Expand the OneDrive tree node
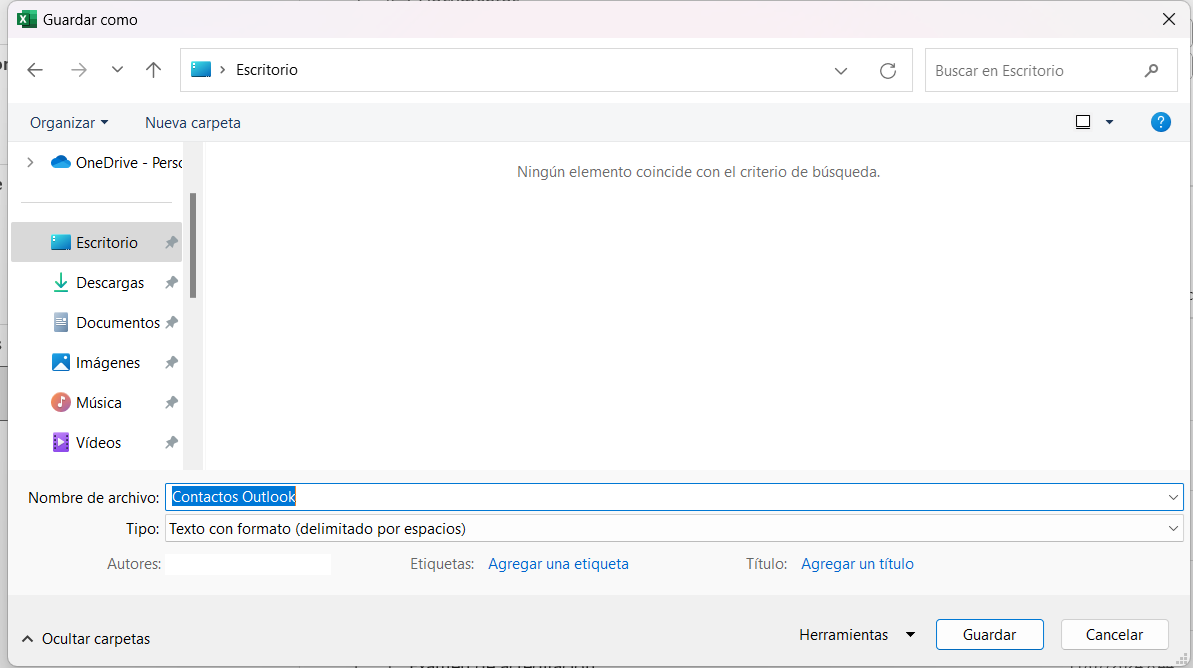Viewport: 1193px width, 668px height. coord(30,162)
